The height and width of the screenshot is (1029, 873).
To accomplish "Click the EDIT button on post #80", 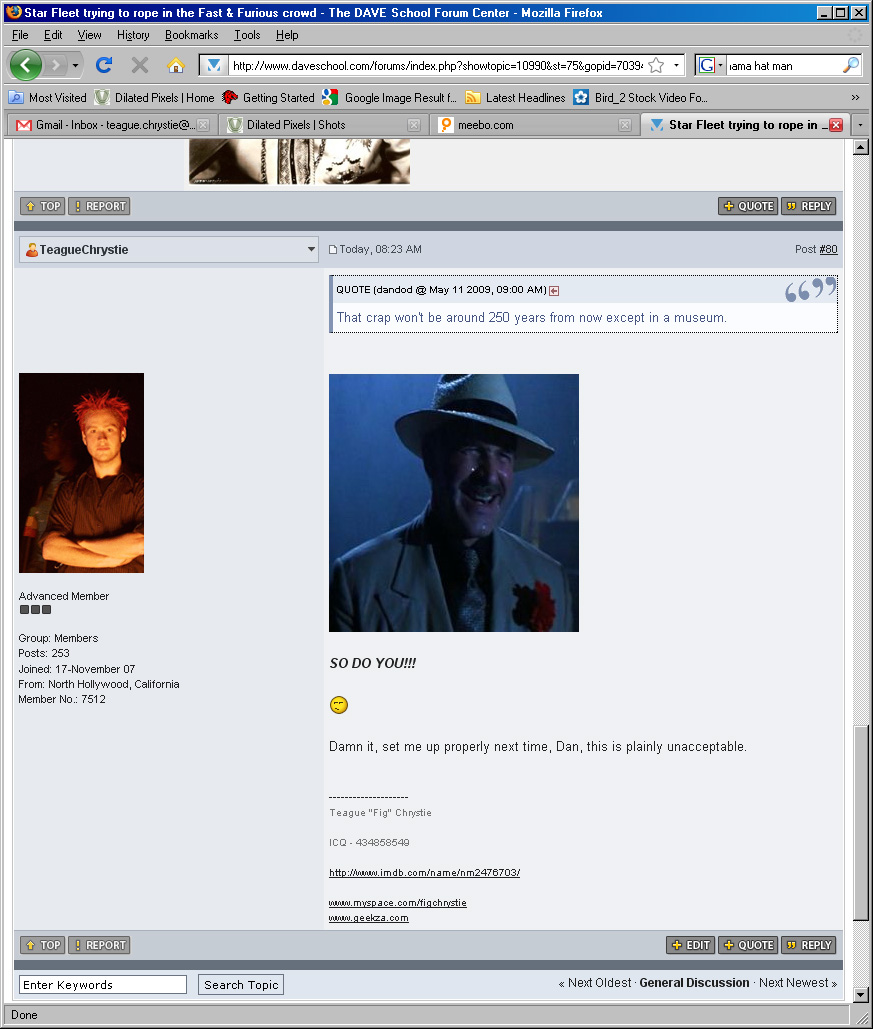I will 691,945.
